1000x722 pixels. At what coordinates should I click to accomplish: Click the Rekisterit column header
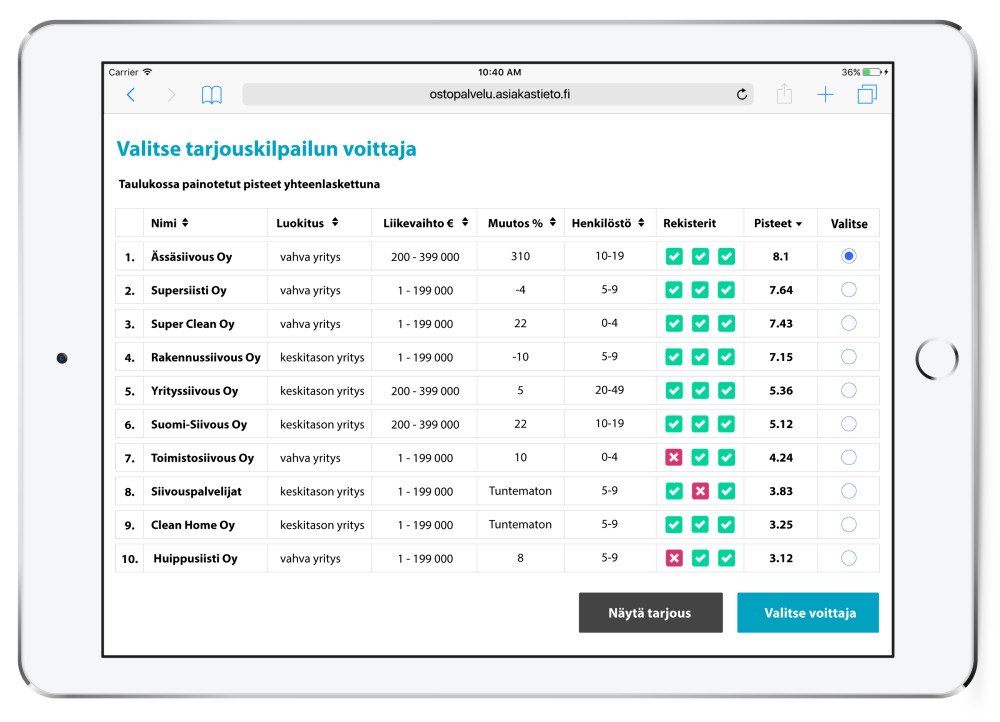click(689, 223)
